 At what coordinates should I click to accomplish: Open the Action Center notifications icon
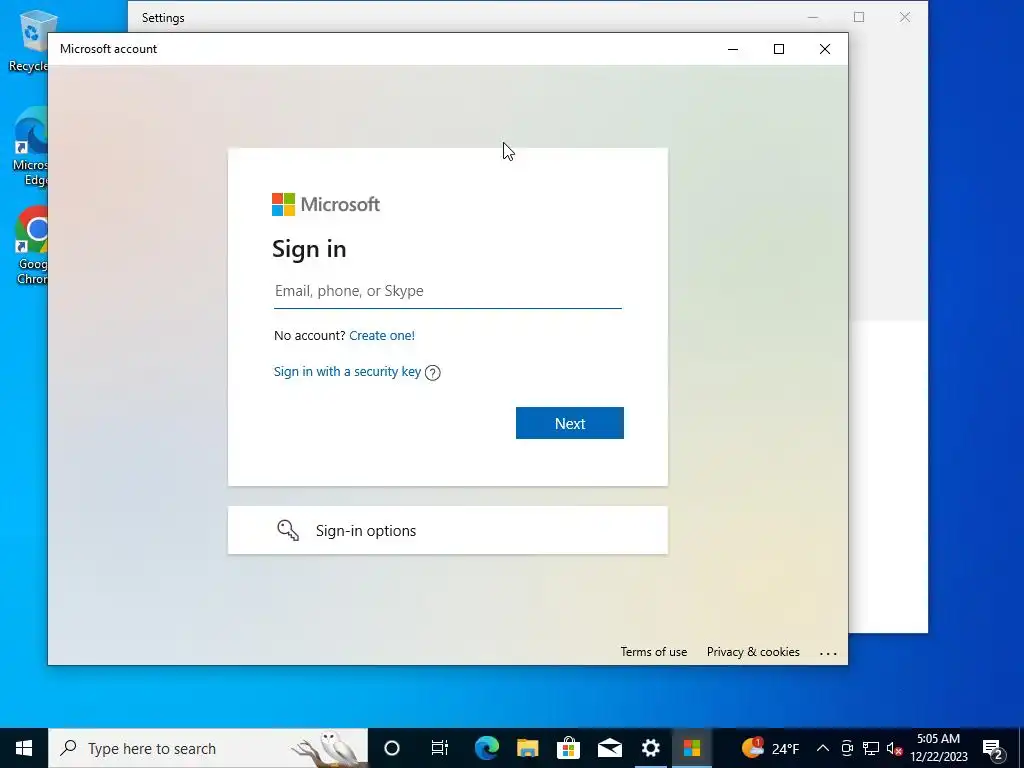point(993,748)
